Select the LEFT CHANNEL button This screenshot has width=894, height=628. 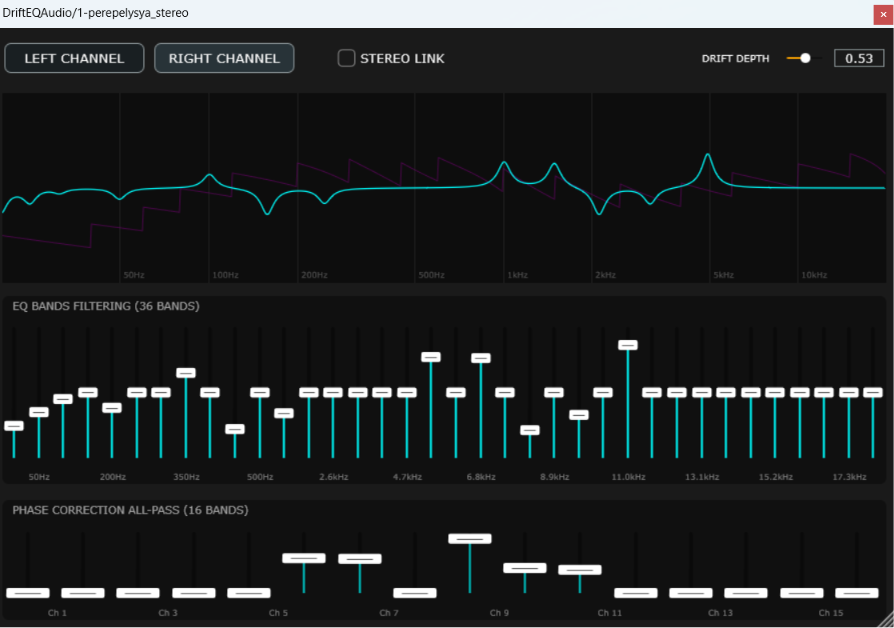click(74, 58)
